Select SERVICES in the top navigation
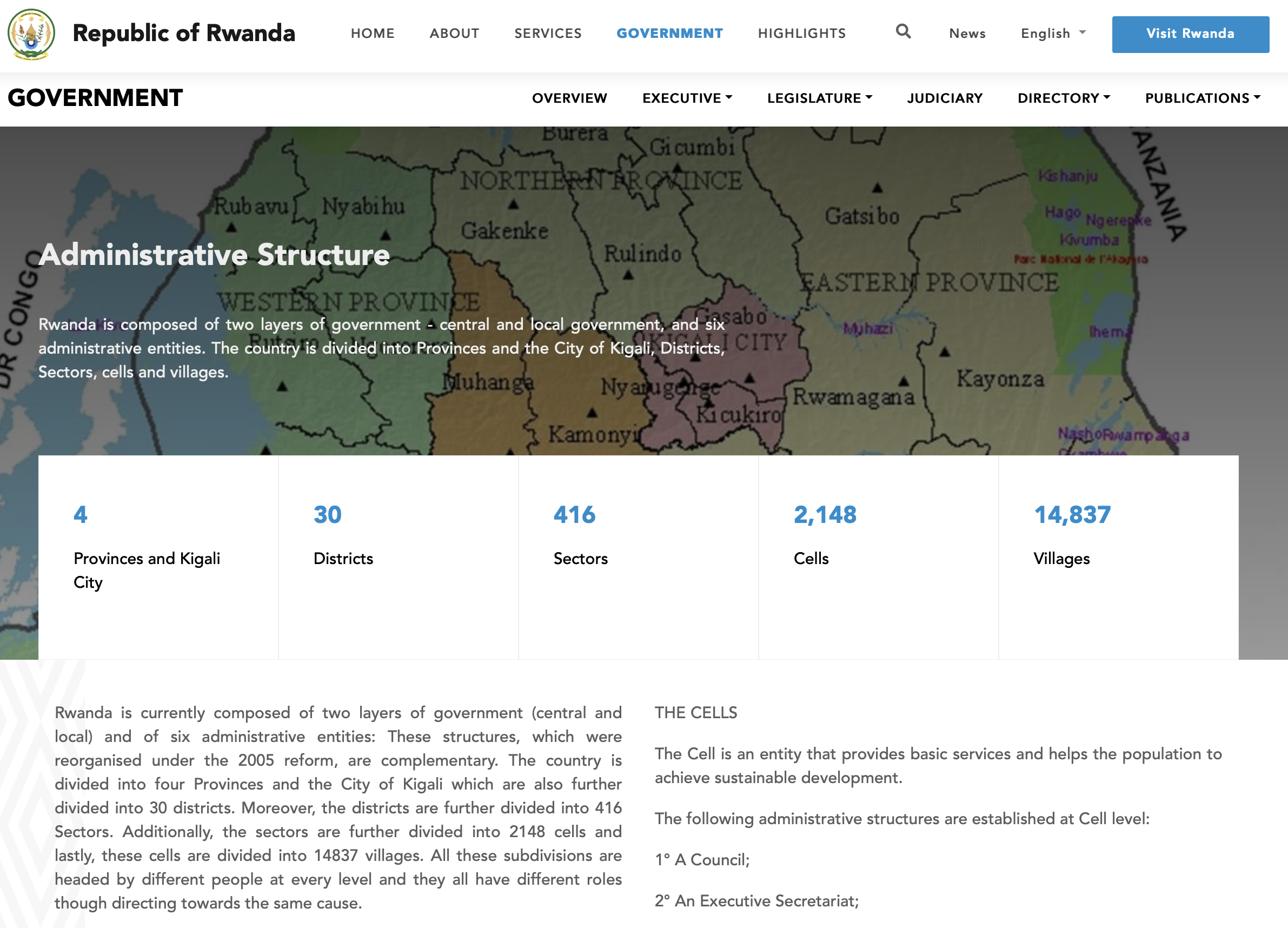This screenshot has width=1288, height=928. pyautogui.click(x=547, y=34)
